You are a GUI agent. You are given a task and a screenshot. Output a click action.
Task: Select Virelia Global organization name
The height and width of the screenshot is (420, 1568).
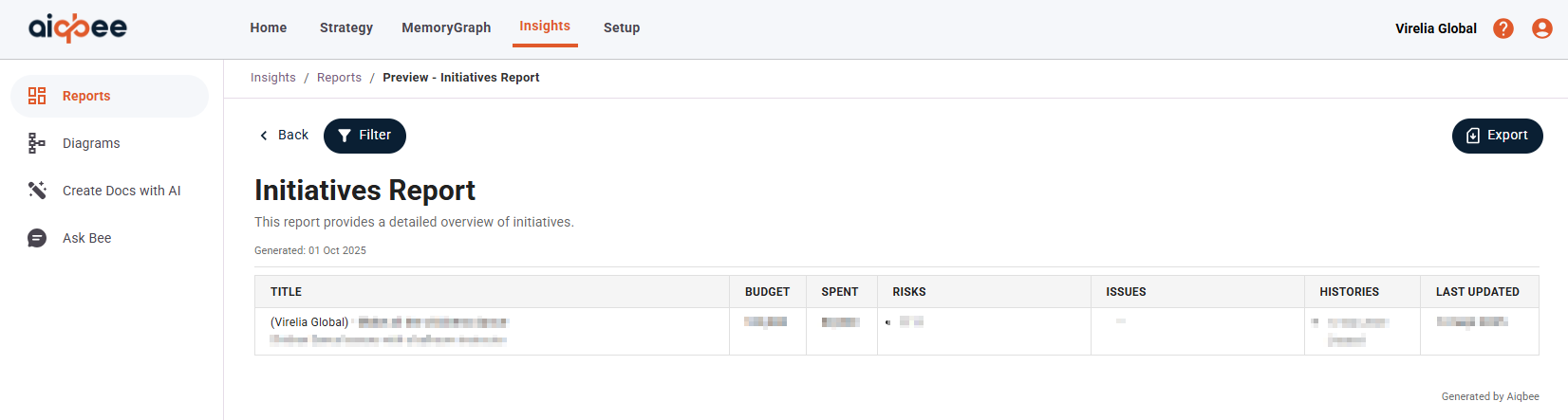1435,28
